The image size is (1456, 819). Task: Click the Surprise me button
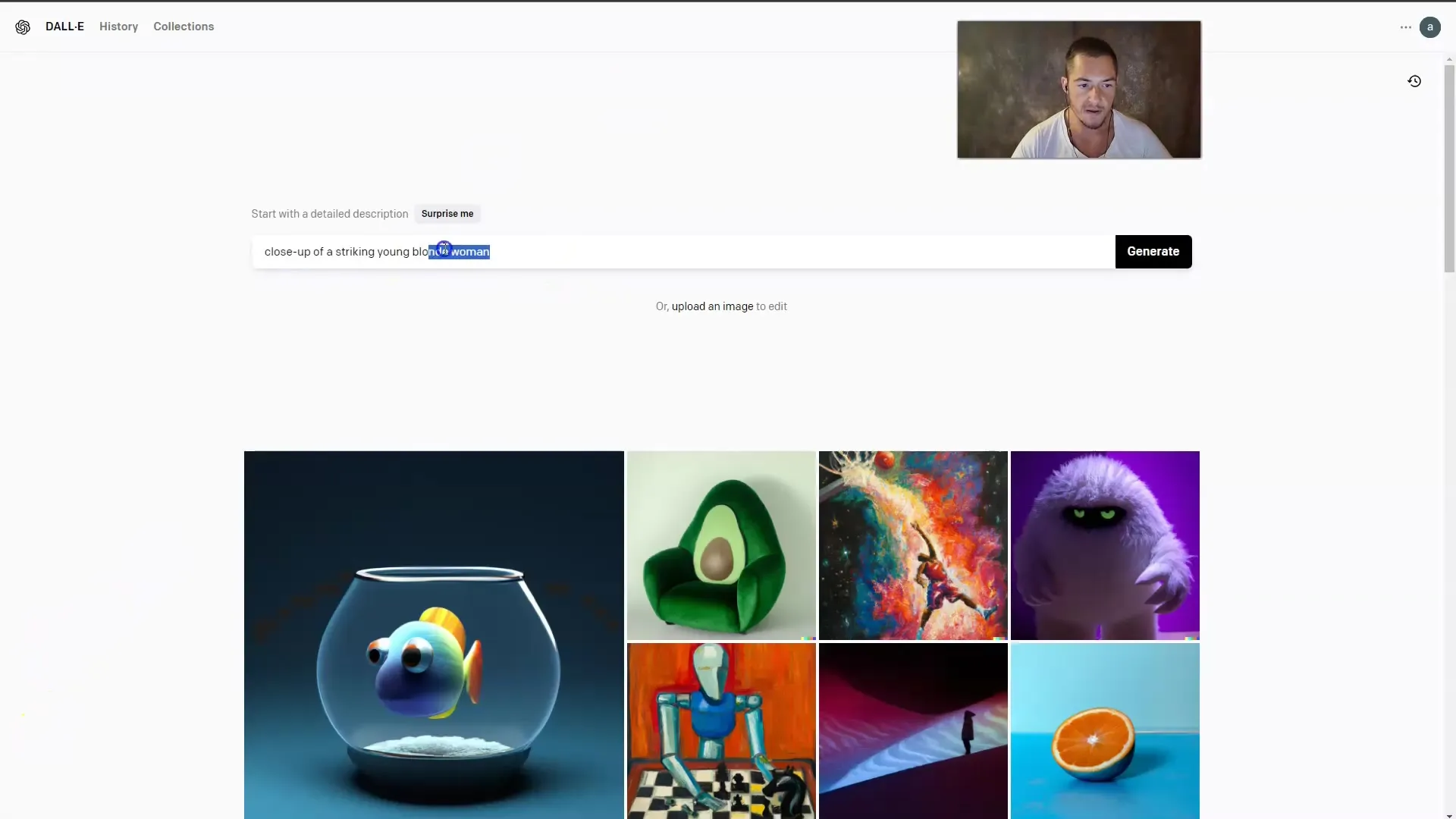tap(447, 214)
